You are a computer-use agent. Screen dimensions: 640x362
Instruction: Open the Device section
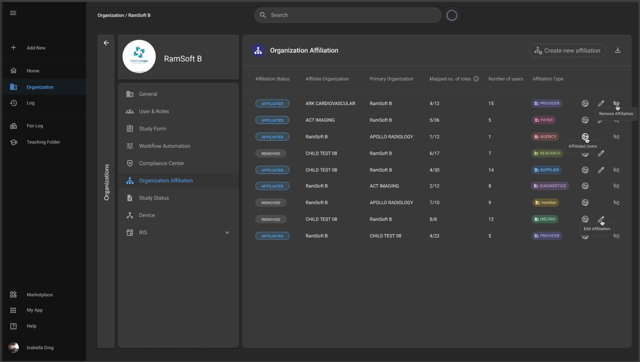pyautogui.click(x=178, y=215)
